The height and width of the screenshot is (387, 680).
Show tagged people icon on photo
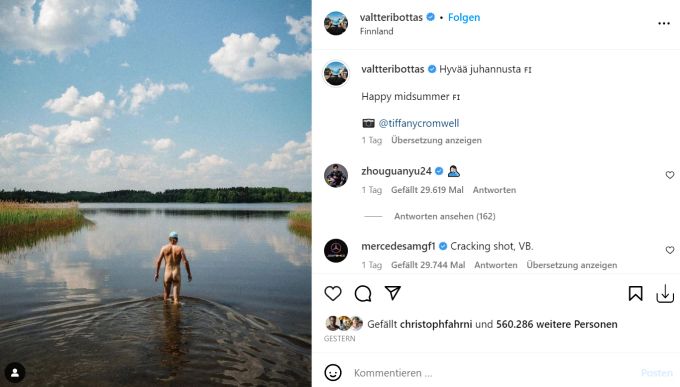click(x=15, y=373)
